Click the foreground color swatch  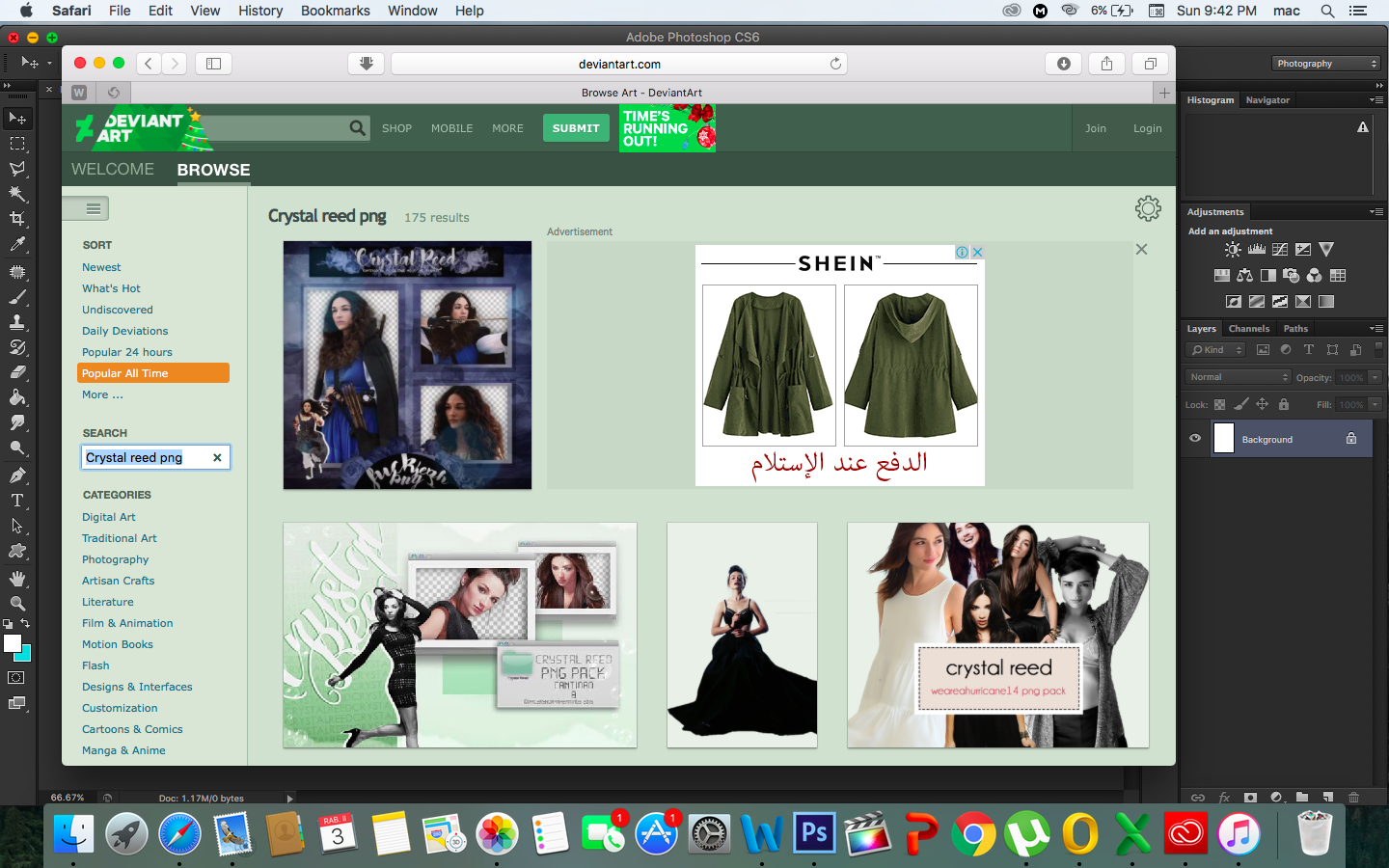tap(12, 642)
